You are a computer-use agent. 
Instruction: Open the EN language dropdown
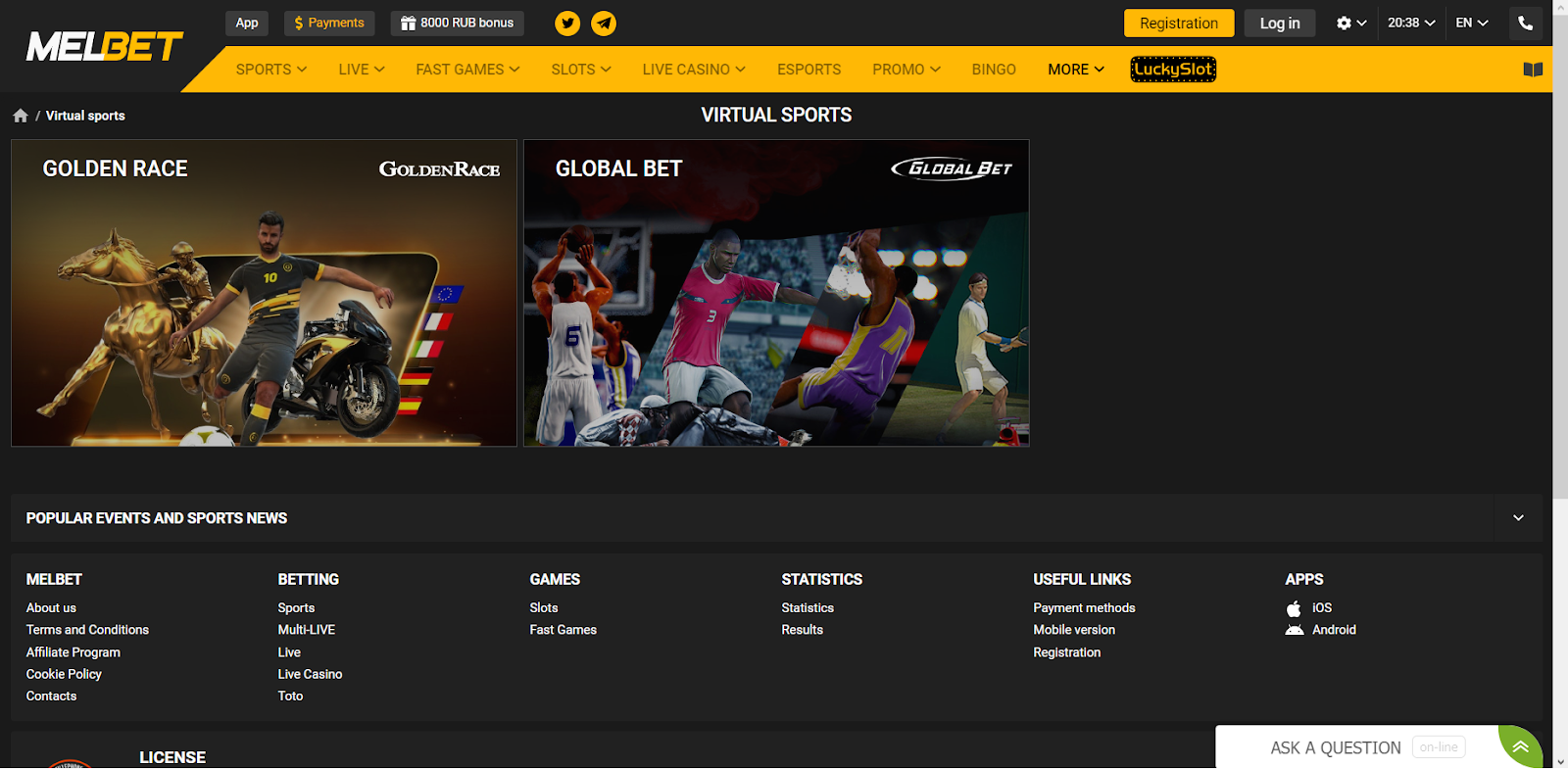pyautogui.click(x=1472, y=24)
